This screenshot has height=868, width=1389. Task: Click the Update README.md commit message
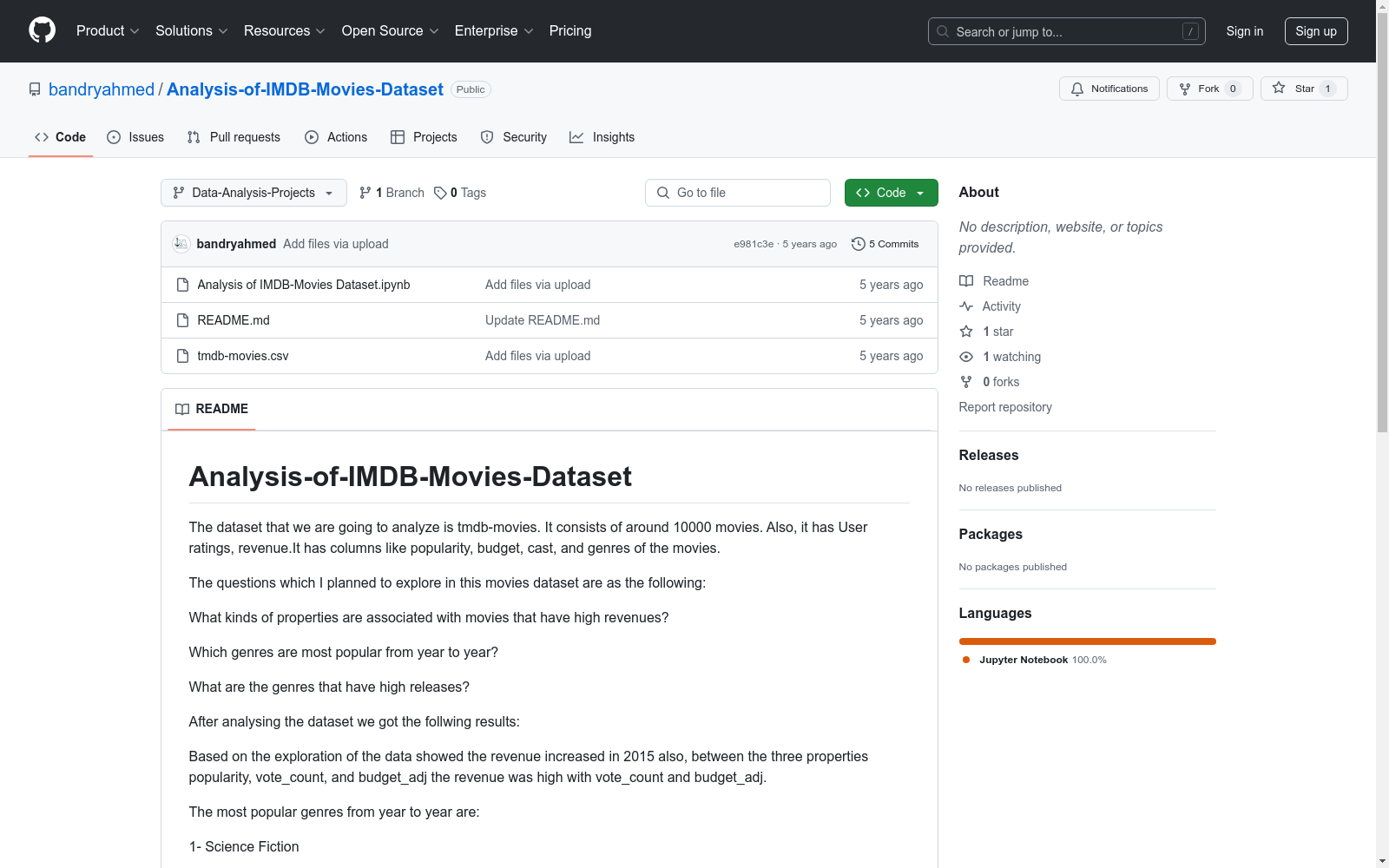(x=543, y=320)
